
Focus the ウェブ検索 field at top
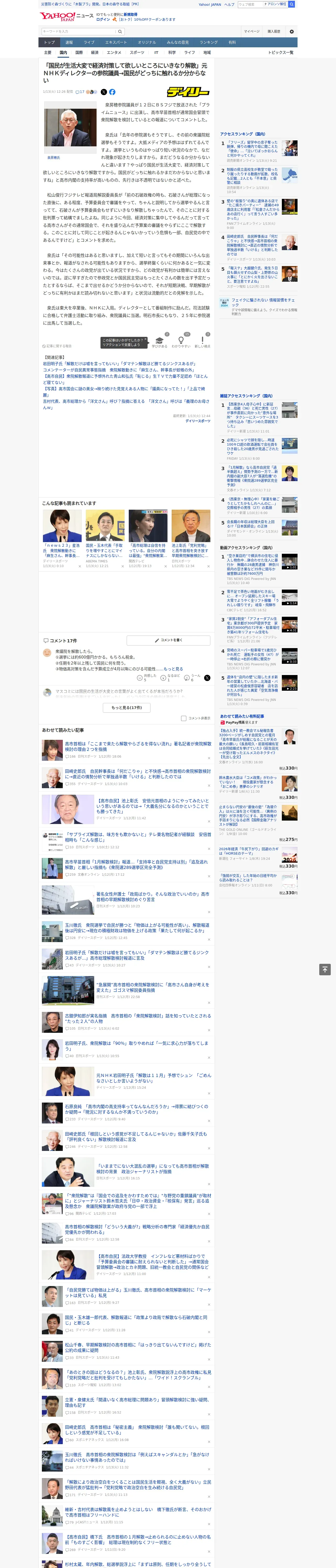tap(250, 4)
